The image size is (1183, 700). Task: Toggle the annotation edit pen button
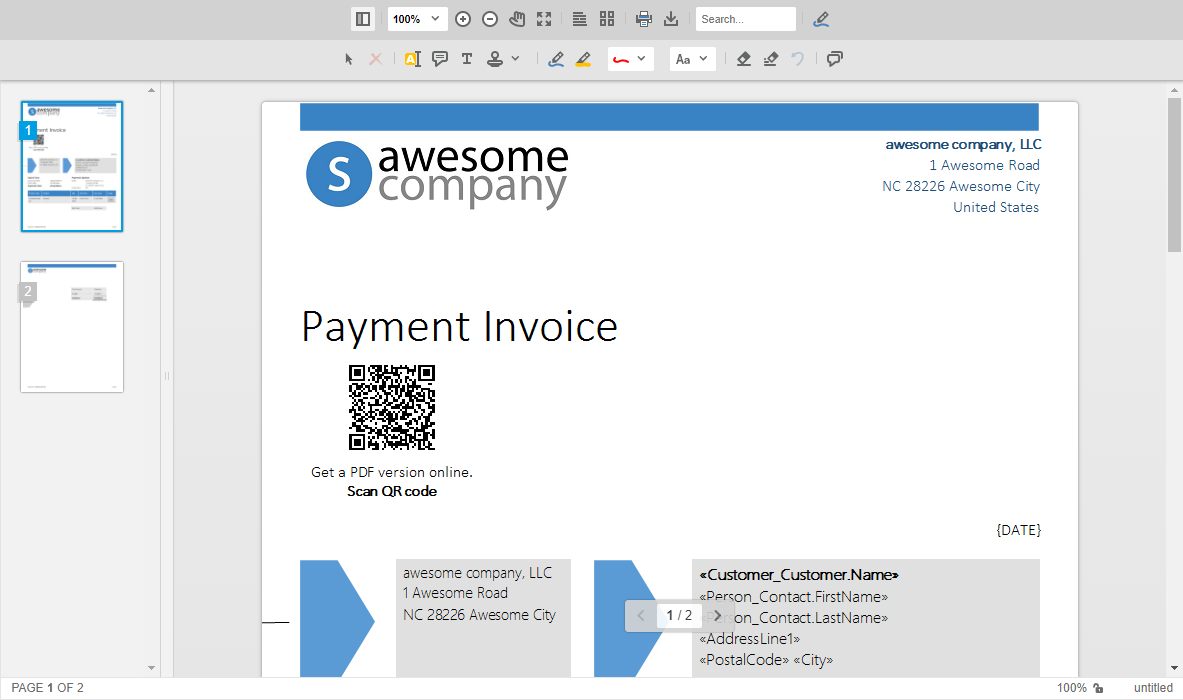pos(821,19)
